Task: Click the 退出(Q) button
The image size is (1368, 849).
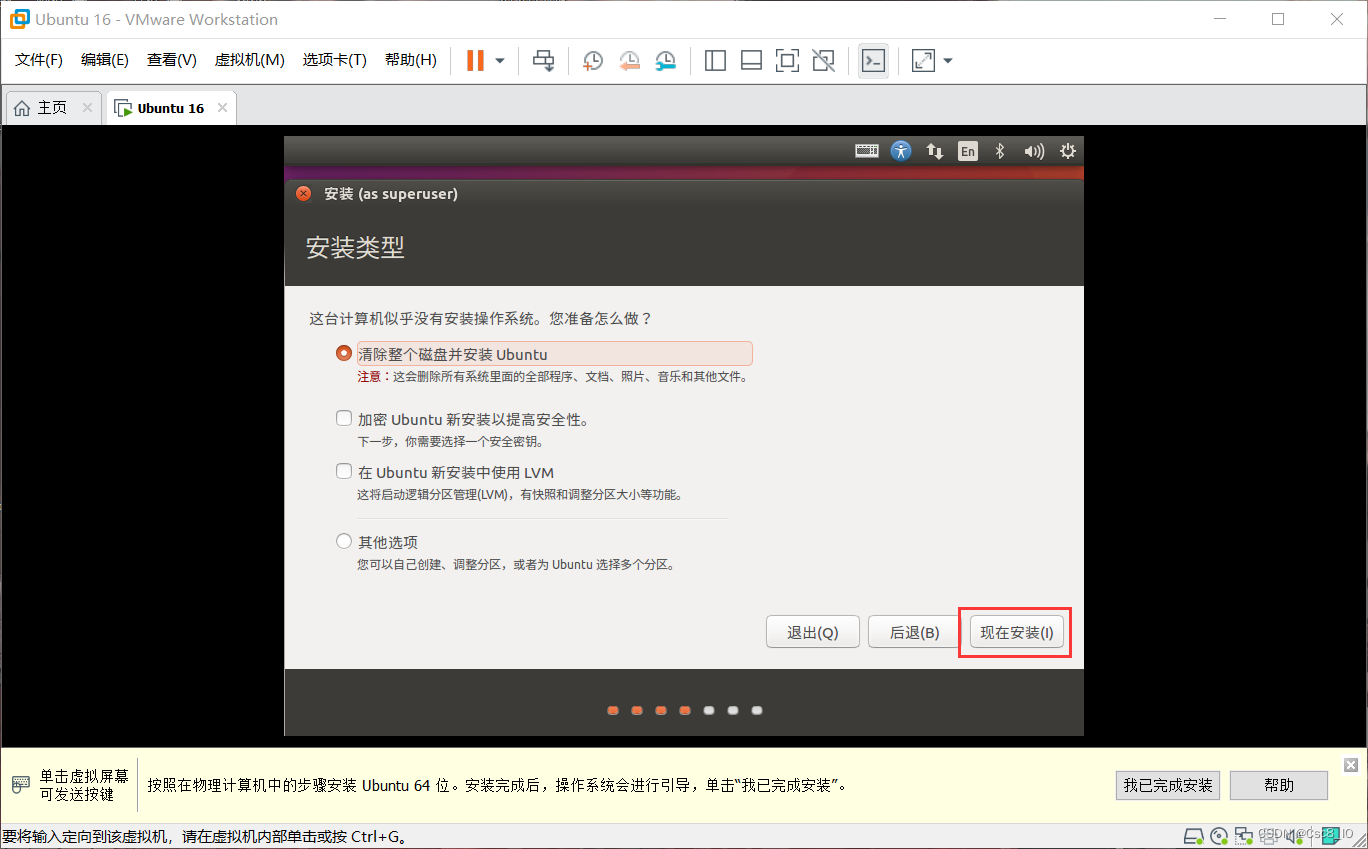Action: [812, 632]
